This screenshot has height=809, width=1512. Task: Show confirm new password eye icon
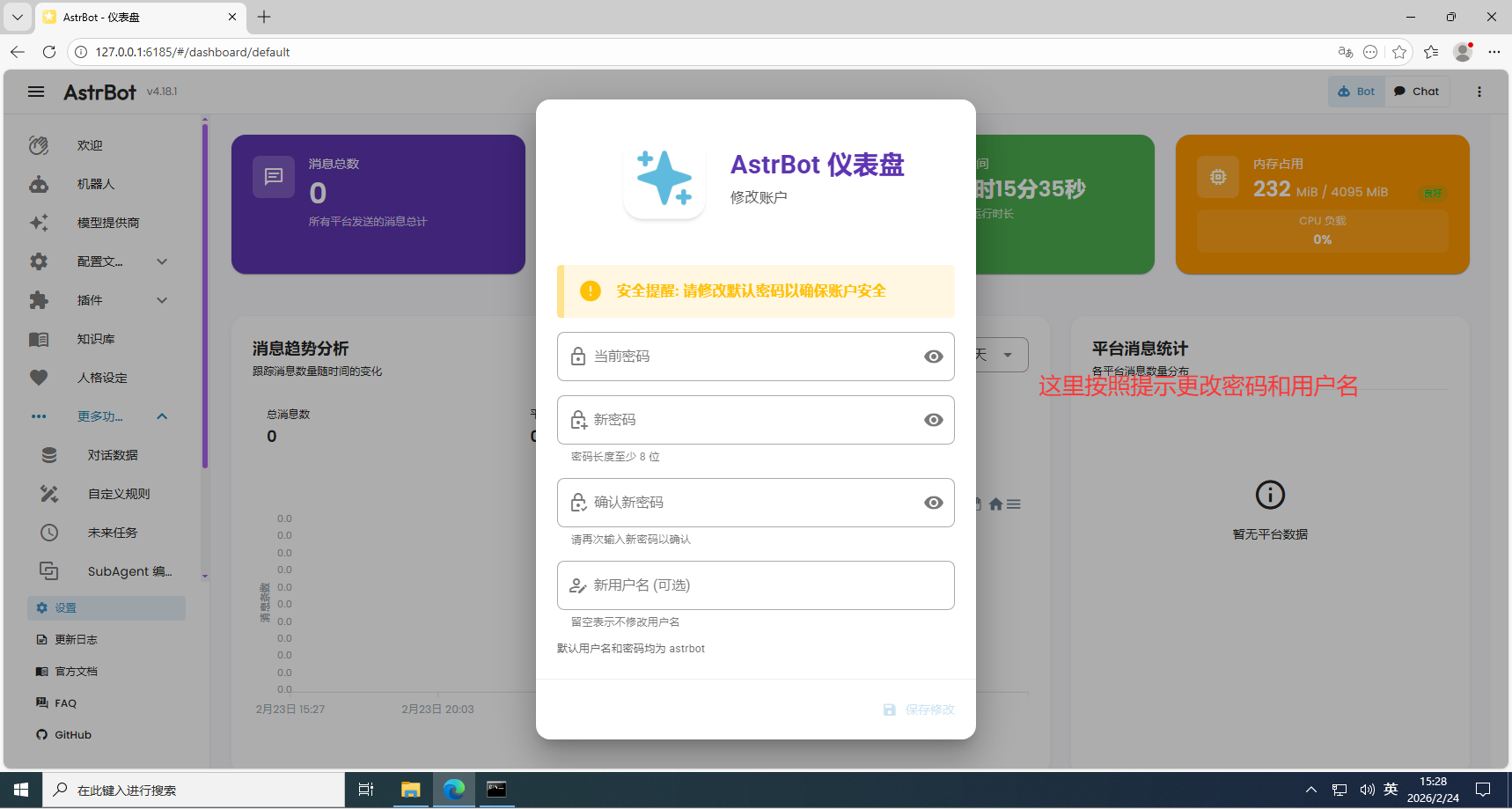(934, 503)
